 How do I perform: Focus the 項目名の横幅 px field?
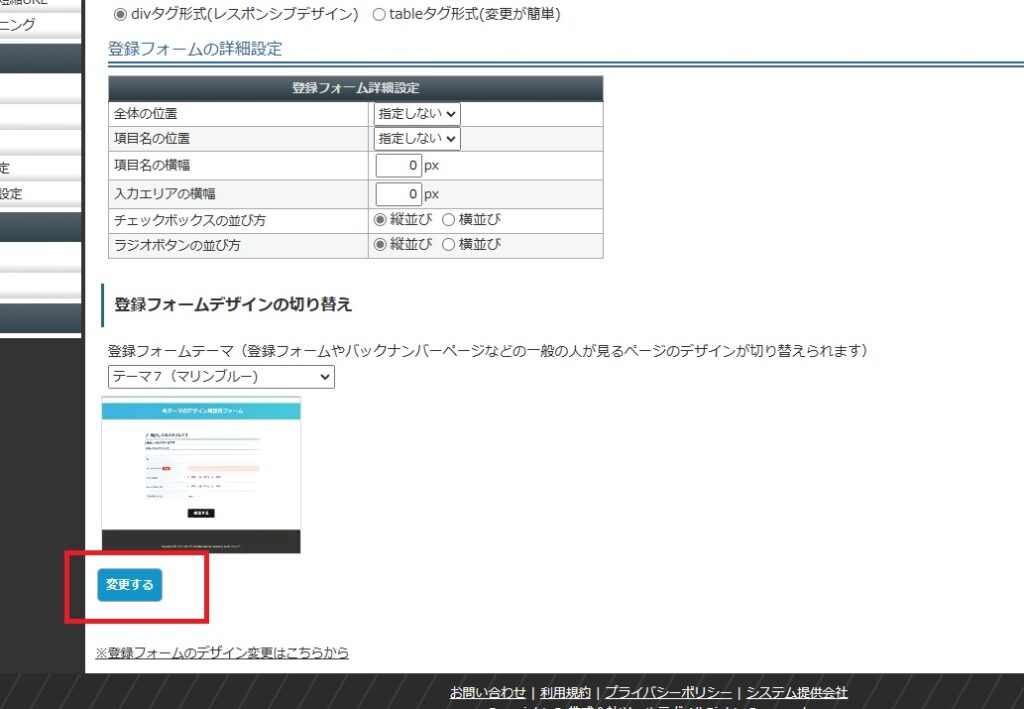pyautogui.click(x=398, y=166)
